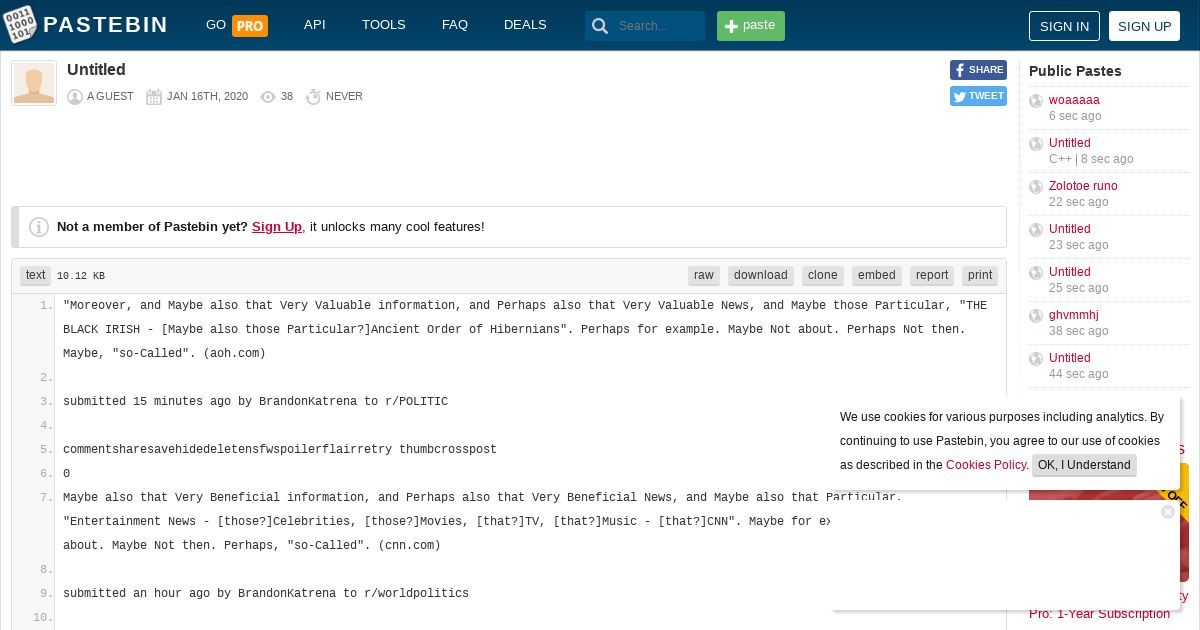View the raw paste
The width and height of the screenshot is (1200, 630).
(704, 276)
